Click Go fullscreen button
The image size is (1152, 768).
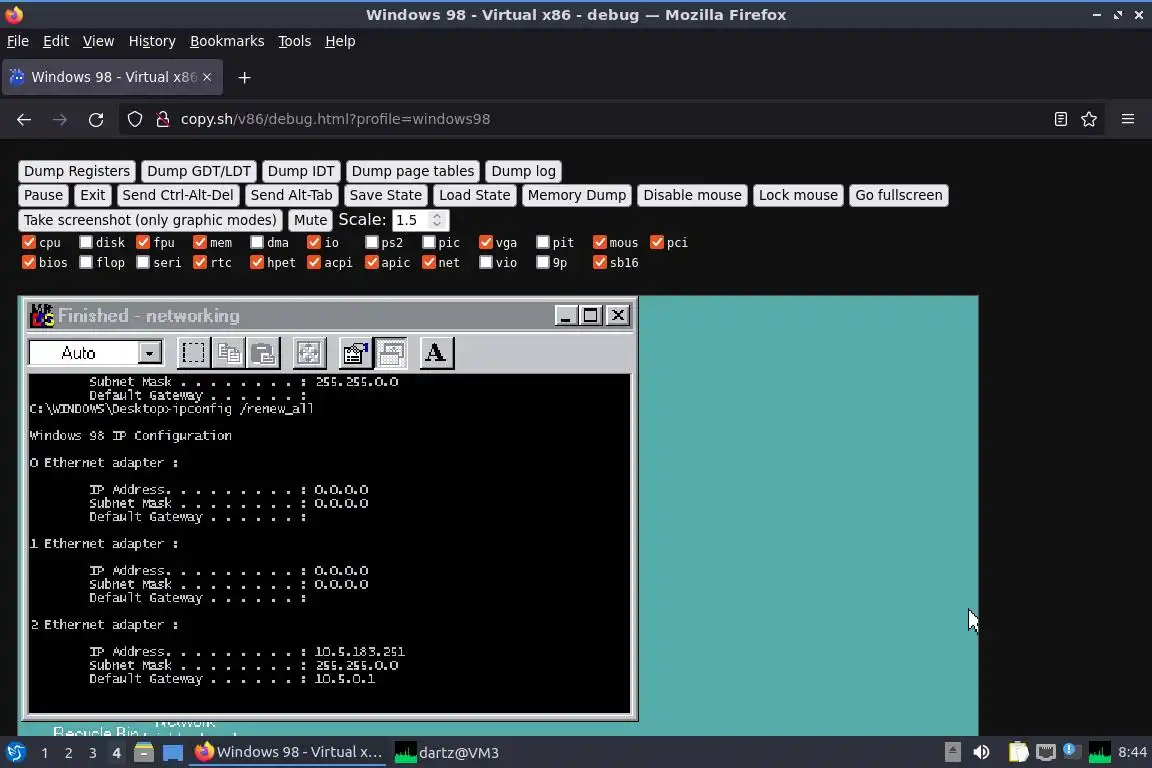coord(899,195)
